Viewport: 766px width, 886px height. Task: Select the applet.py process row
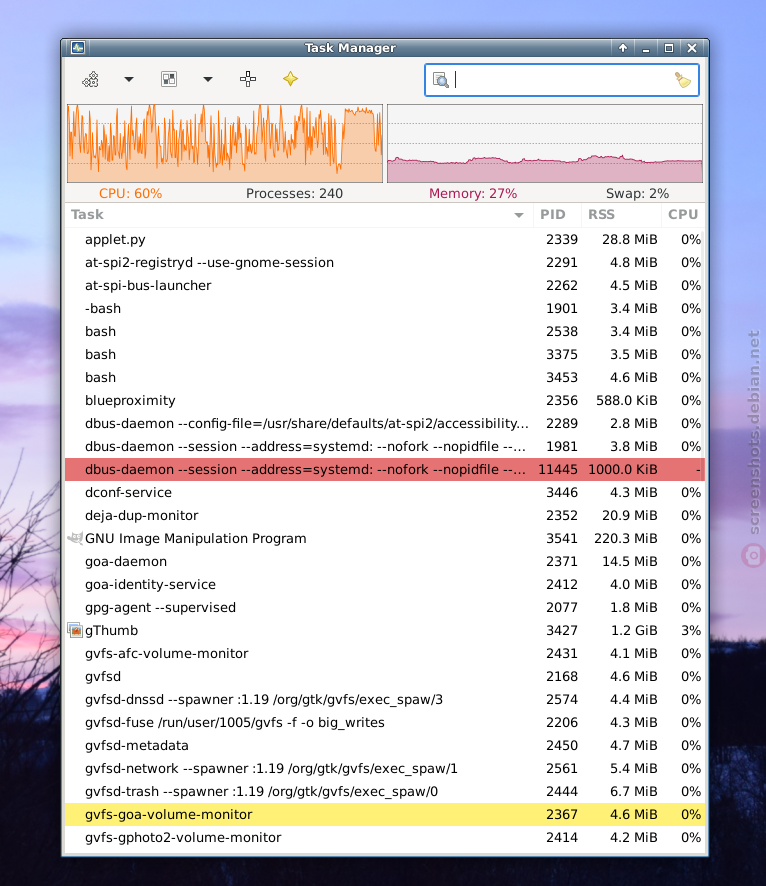tap(385, 240)
